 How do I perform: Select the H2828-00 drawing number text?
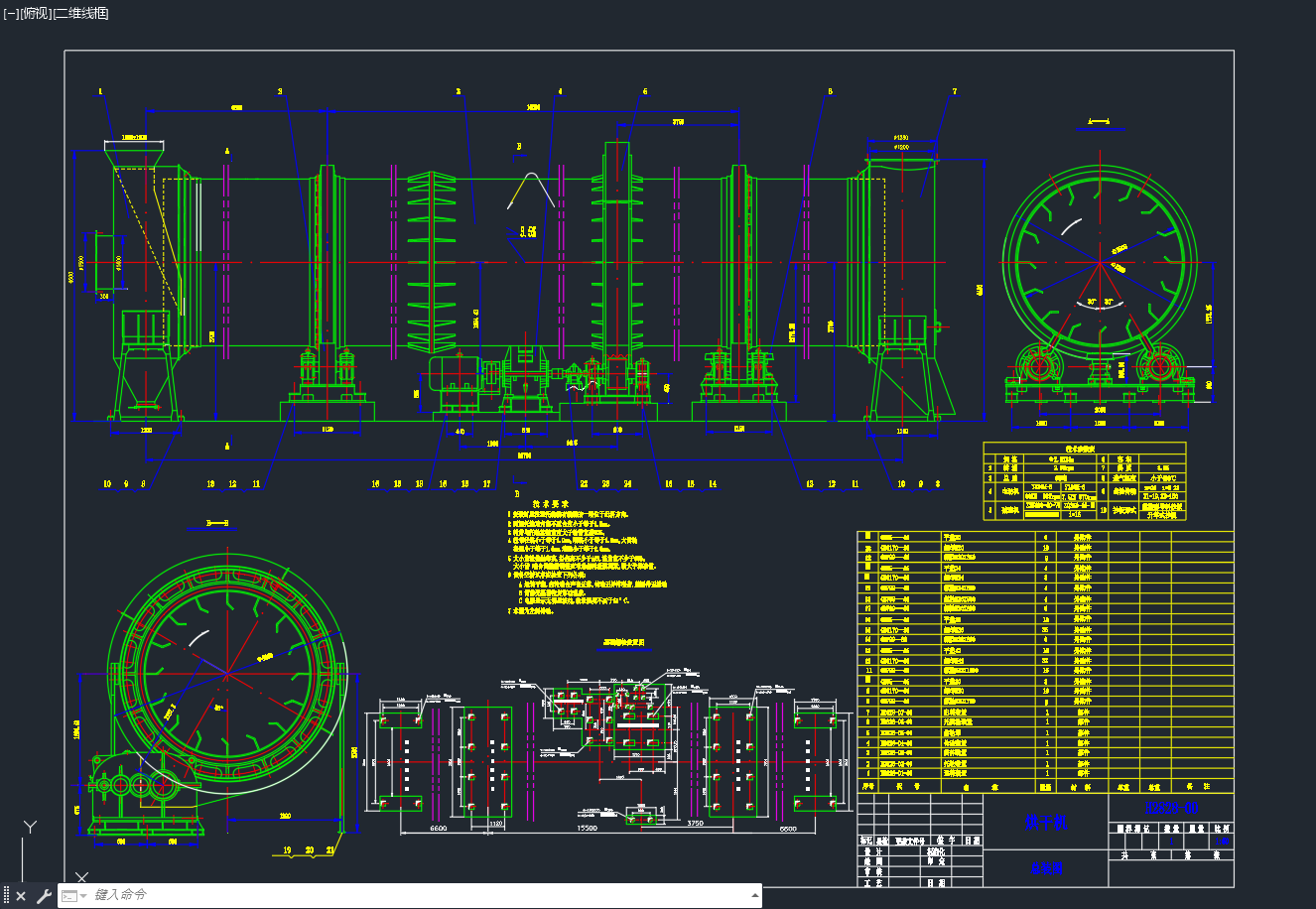(x=1171, y=808)
